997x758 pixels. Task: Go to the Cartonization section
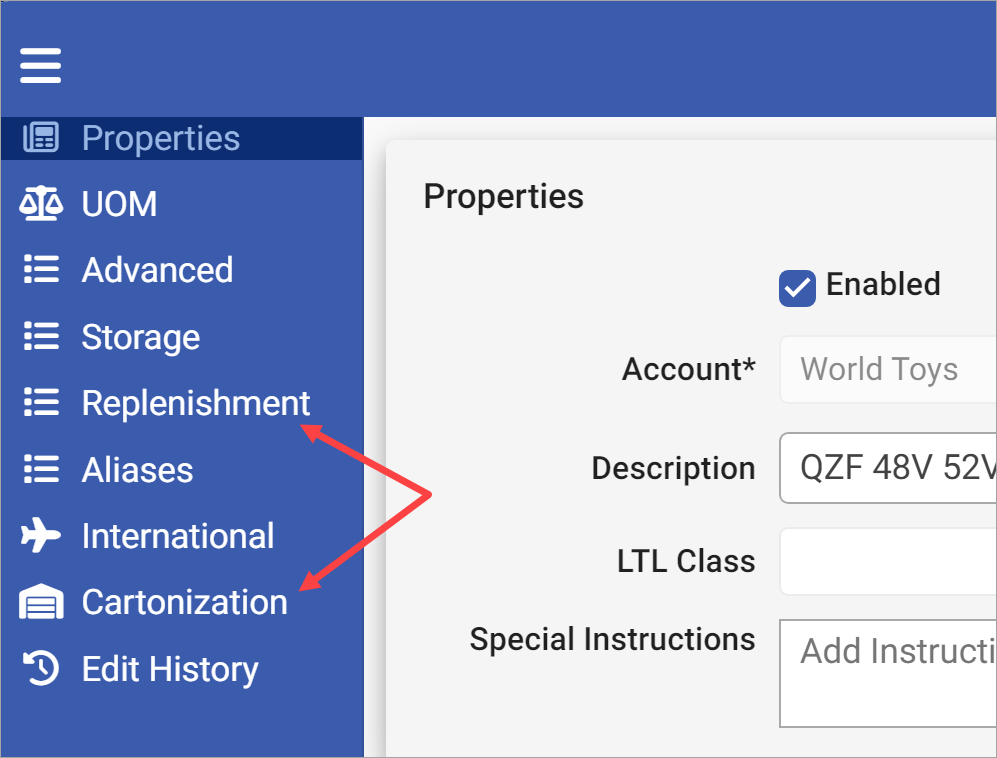(184, 602)
